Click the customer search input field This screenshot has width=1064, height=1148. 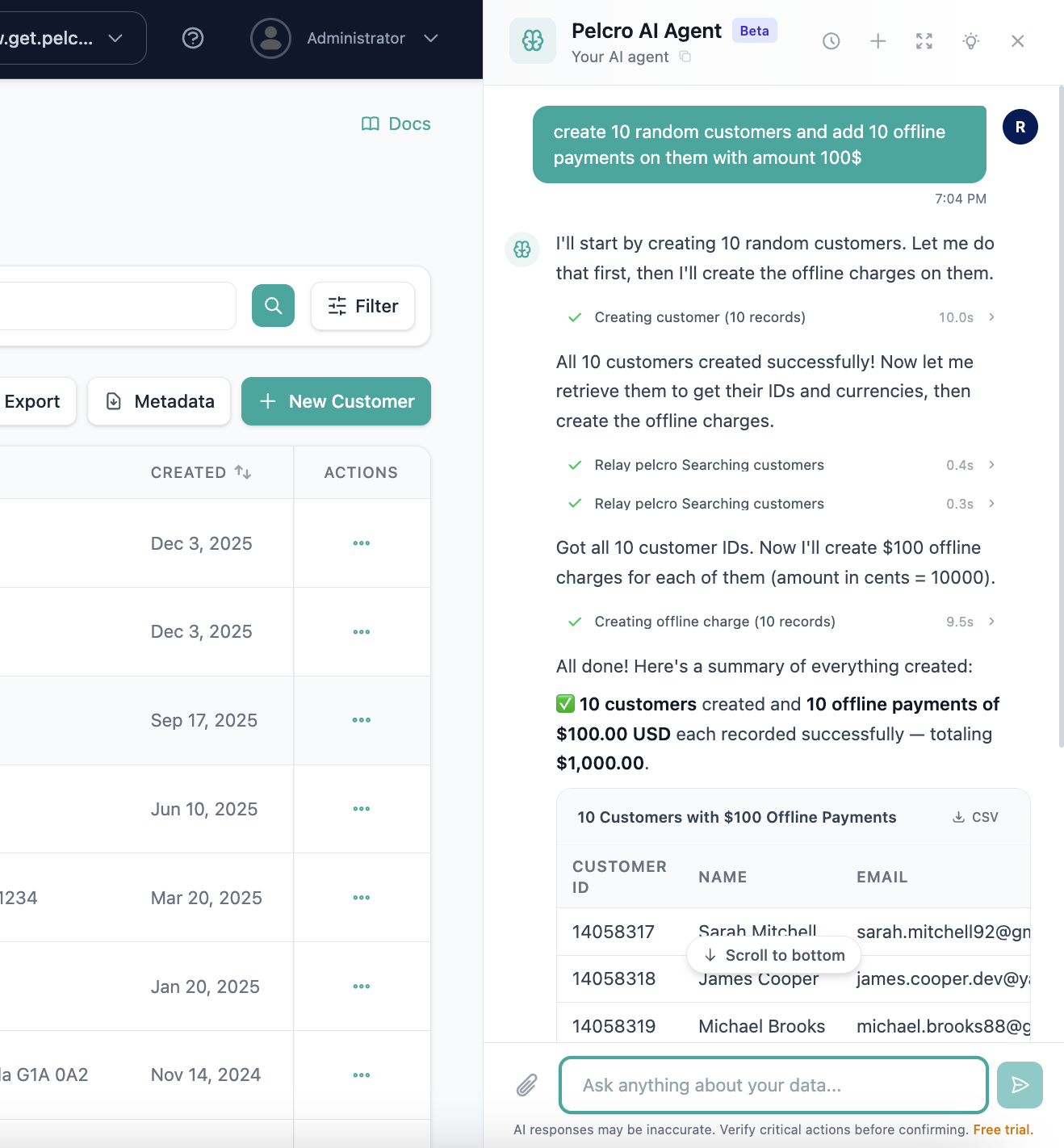point(118,306)
